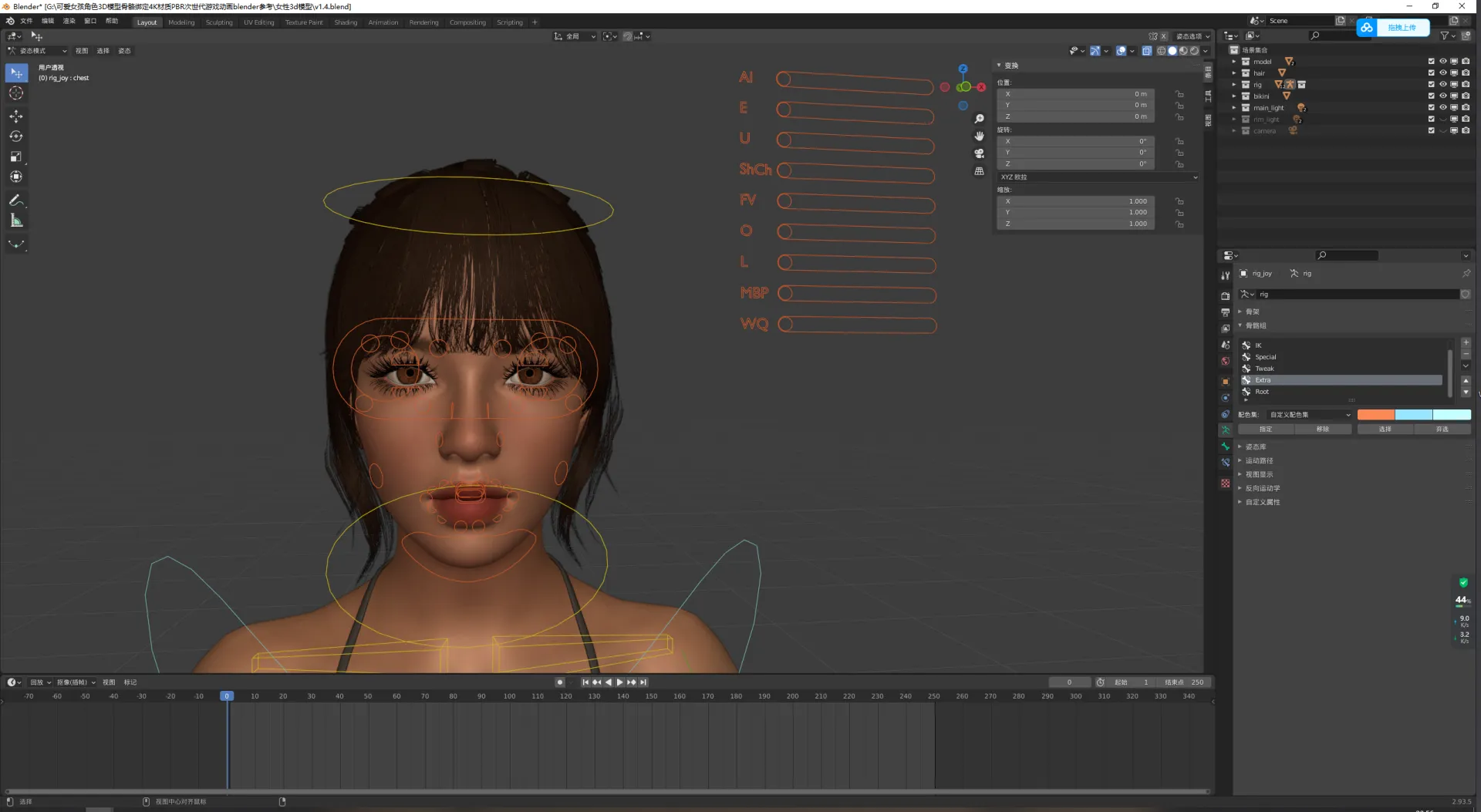The height and width of the screenshot is (812, 1481).
Task: Expand the rig collection in outliner
Action: coord(1234,85)
